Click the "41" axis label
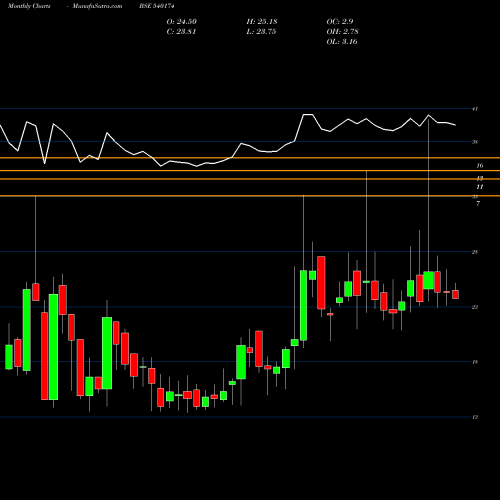Viewport: 500px width, 500px height. (x=475, y=109)
